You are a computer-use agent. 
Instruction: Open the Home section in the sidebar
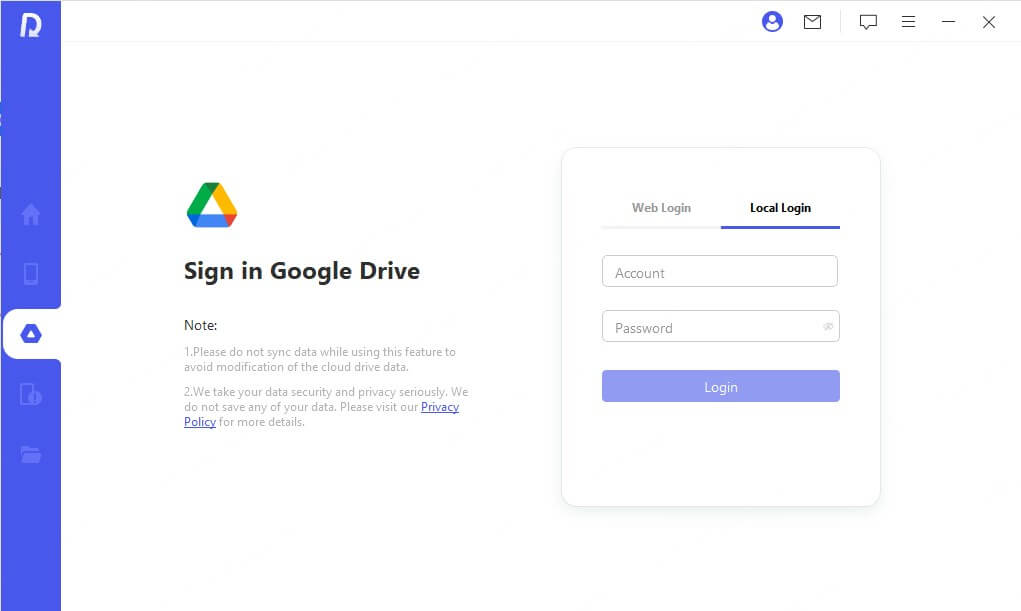pyautogui.click(x=31, y=214)
